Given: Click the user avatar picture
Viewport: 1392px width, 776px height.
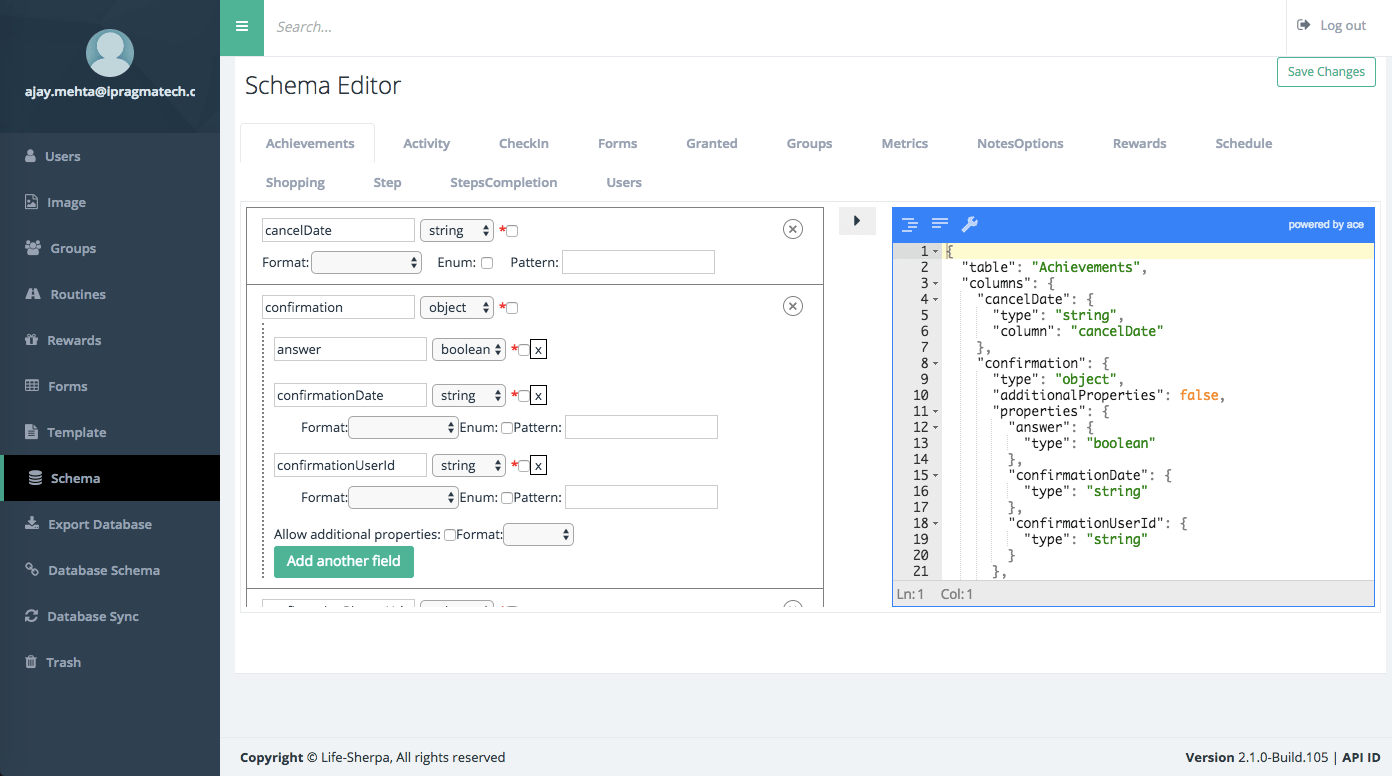Looking at the screenshot, I should click(110, 53).
